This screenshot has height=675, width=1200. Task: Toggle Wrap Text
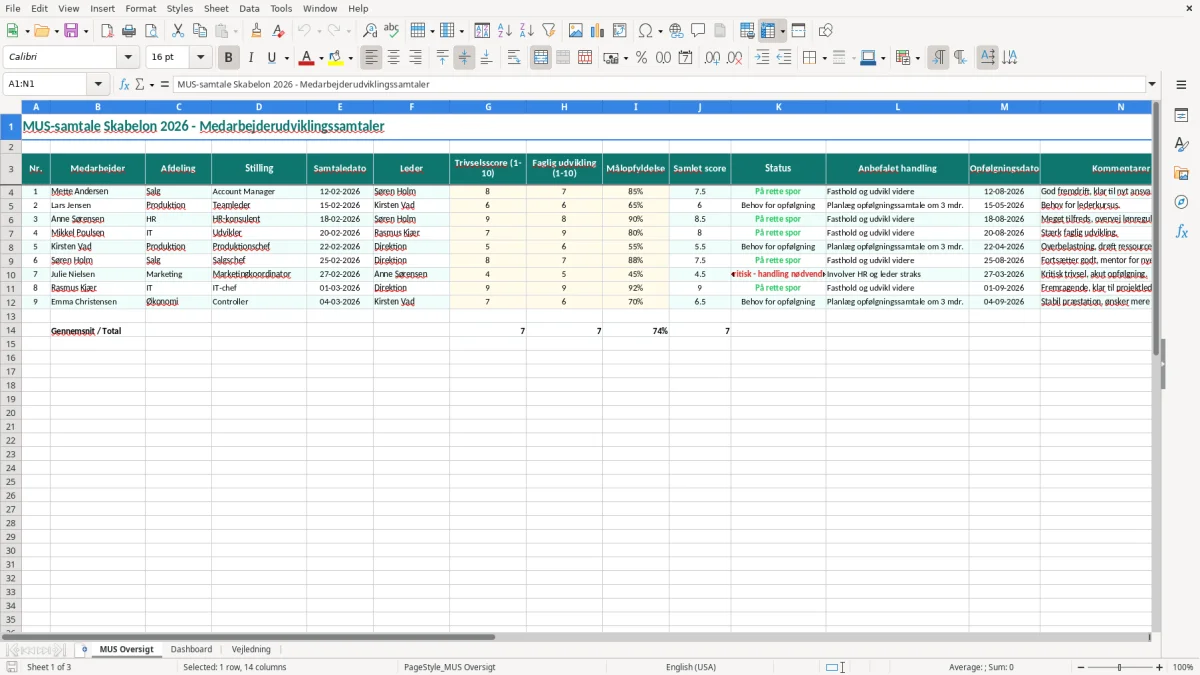[514, 58]
